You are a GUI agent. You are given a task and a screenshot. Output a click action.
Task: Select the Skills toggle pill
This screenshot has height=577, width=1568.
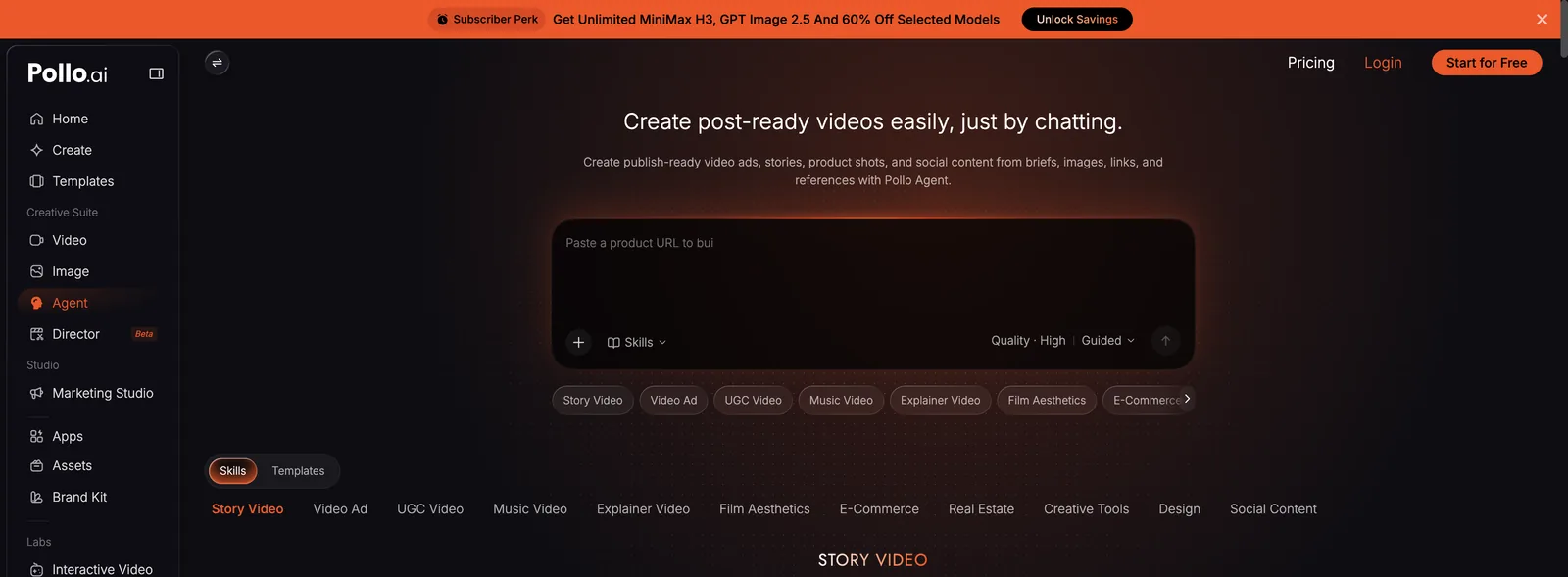233,471
